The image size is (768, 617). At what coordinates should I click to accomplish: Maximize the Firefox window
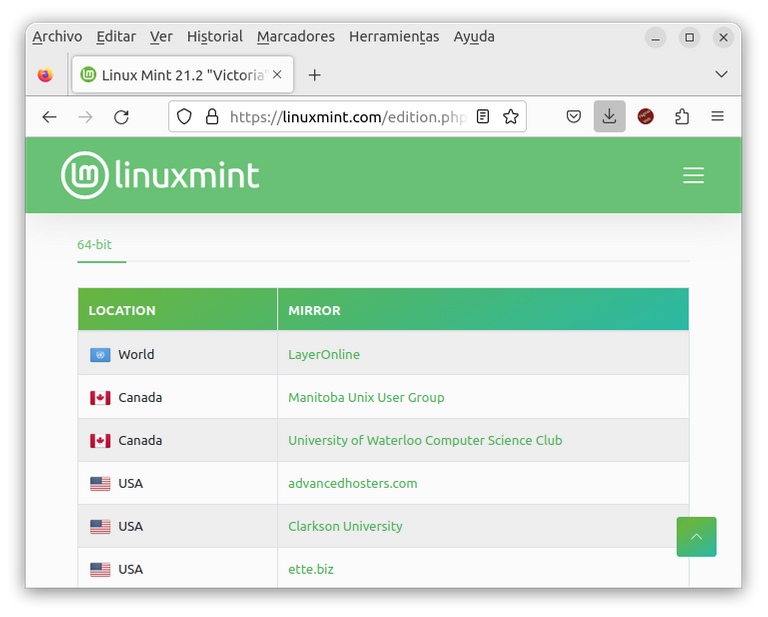(x=689, y=38)
